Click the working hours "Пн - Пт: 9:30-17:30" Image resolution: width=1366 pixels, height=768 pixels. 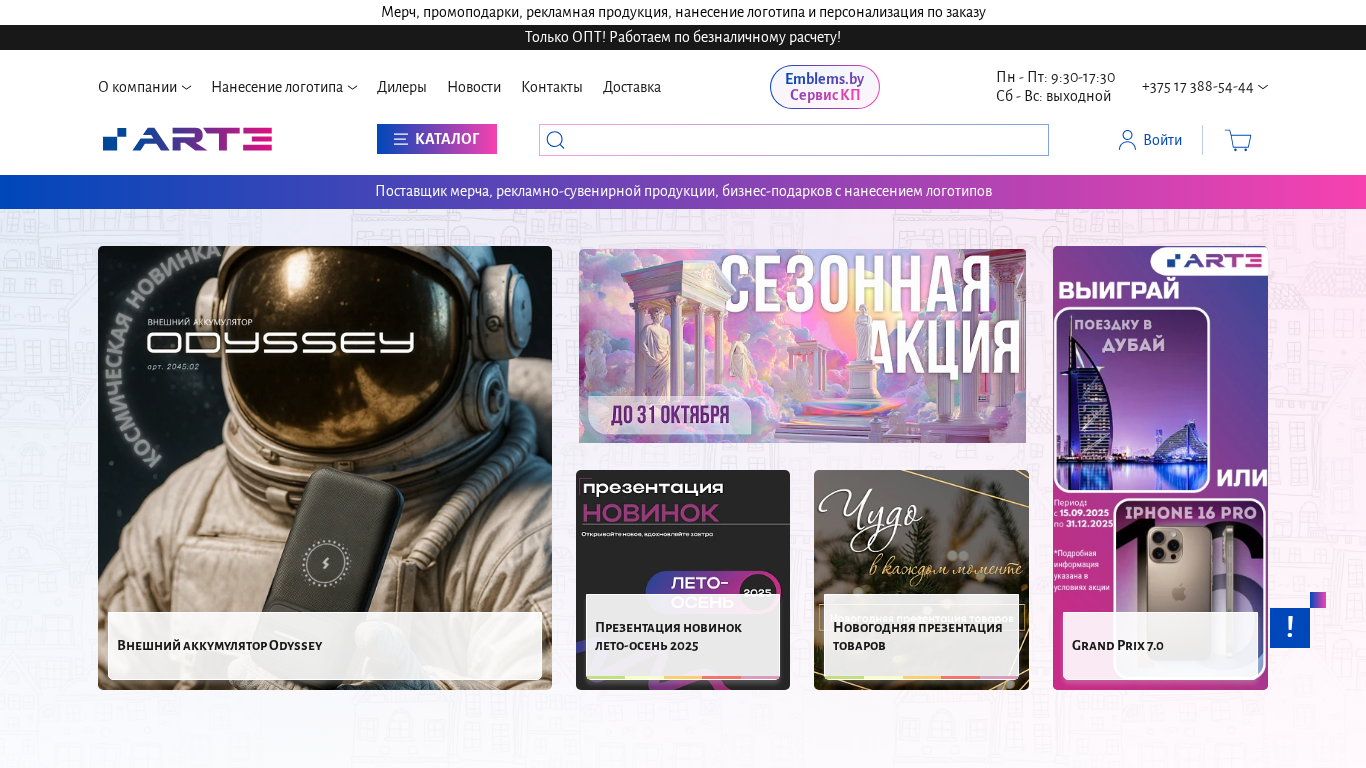1056,77
